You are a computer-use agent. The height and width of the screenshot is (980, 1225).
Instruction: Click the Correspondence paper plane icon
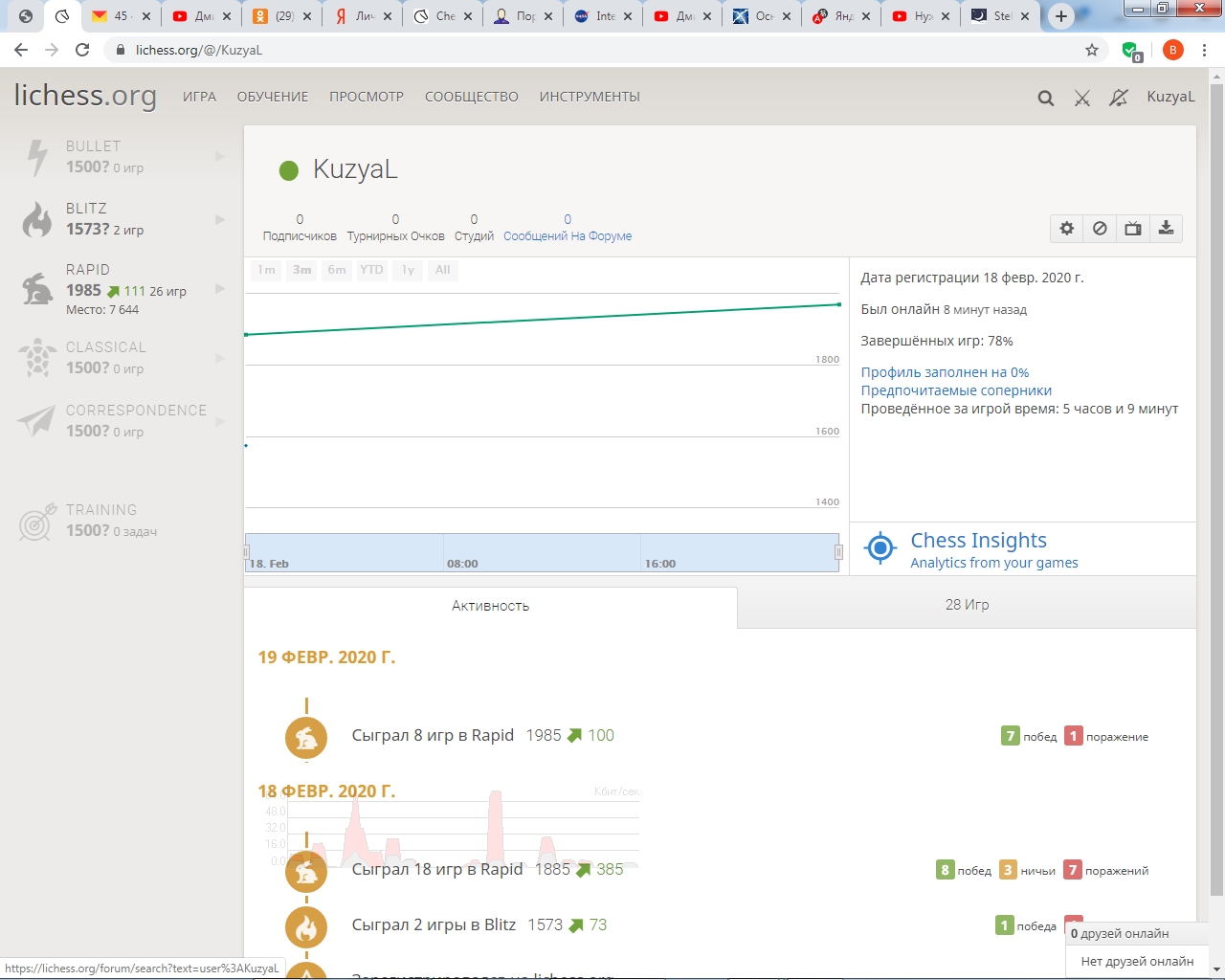37,420
